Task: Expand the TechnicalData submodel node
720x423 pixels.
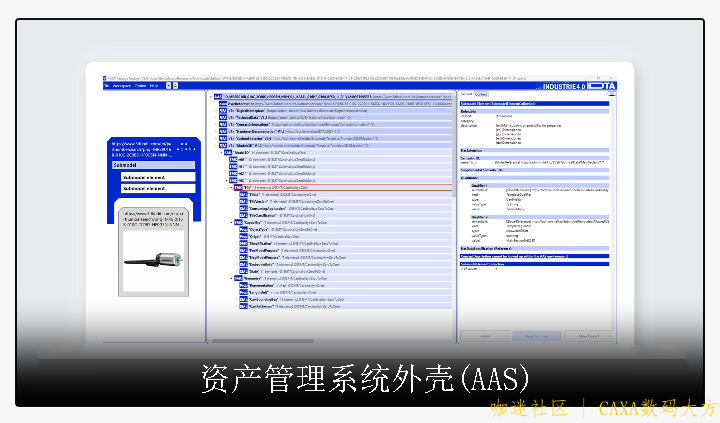Action: (x=216, y=118)
